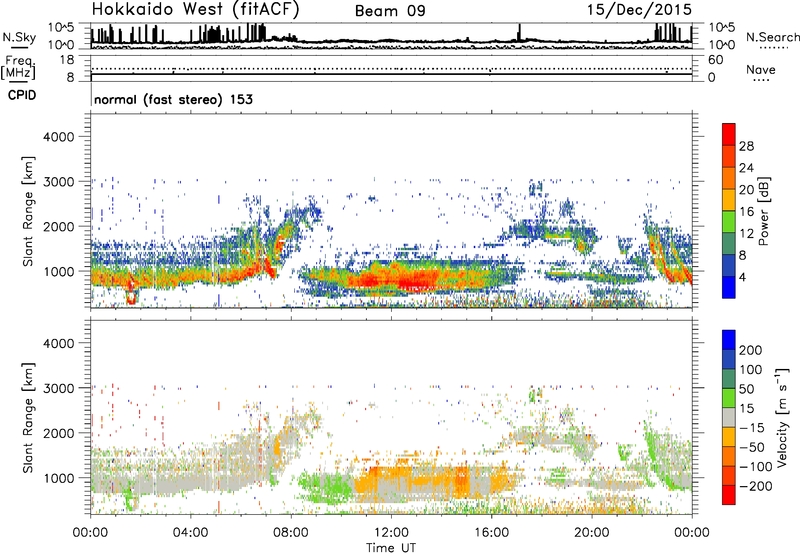Click the red top segment of Power color bar

(729, 134)
